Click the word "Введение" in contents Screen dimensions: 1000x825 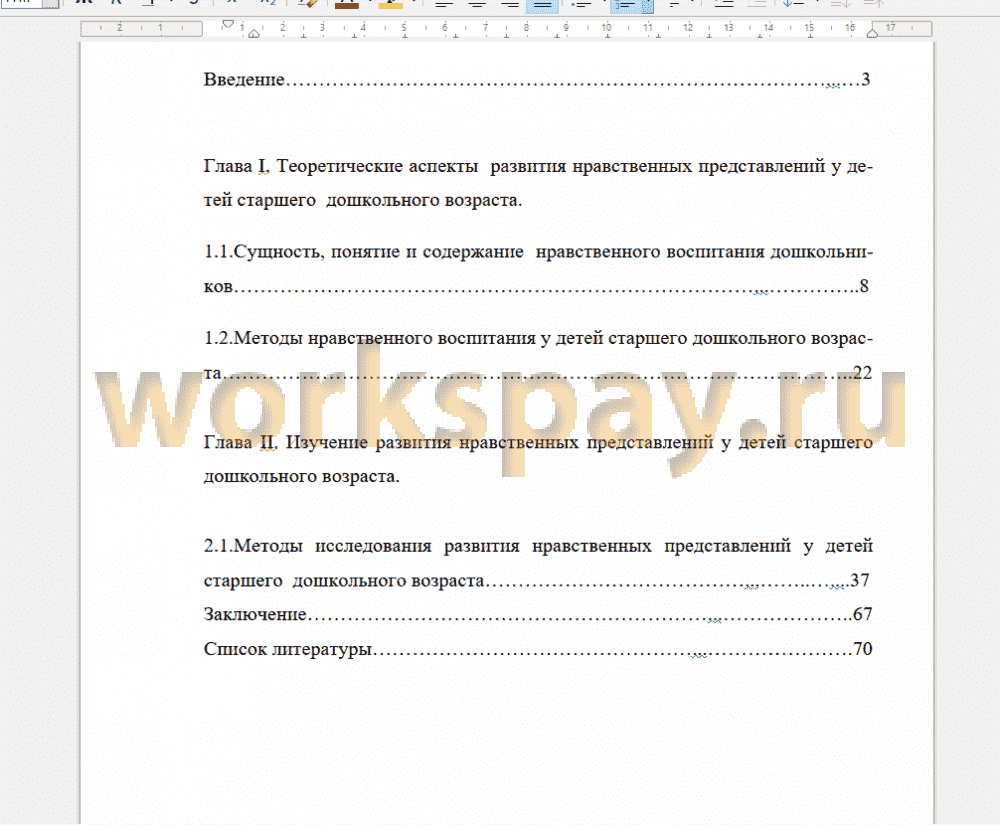click(x=244, y=79)
